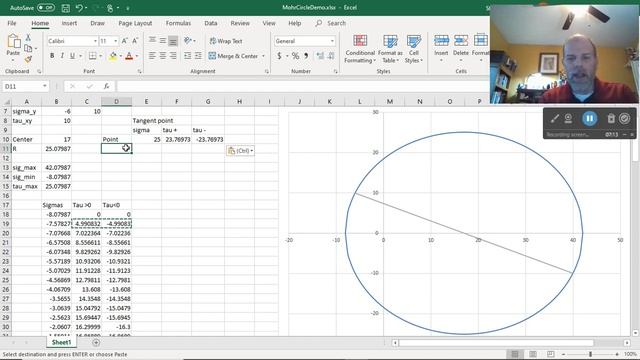Expand the Name Box dropdown arrow
The image size is (640, 360).
point(44,86)
